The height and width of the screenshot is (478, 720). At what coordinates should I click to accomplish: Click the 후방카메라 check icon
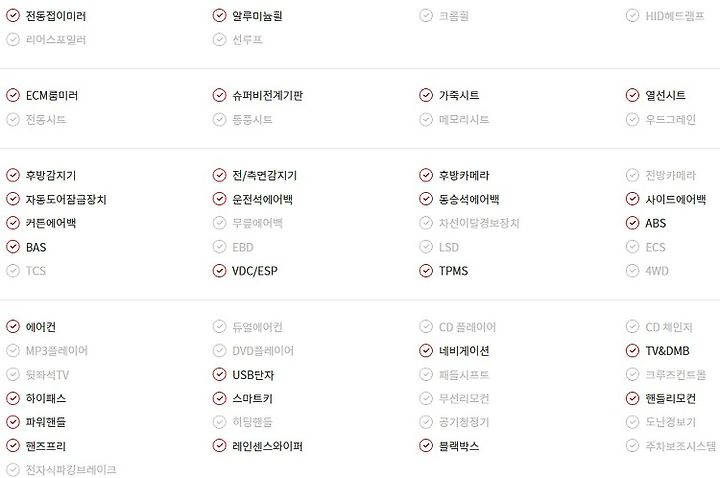(x=426, y=175)
